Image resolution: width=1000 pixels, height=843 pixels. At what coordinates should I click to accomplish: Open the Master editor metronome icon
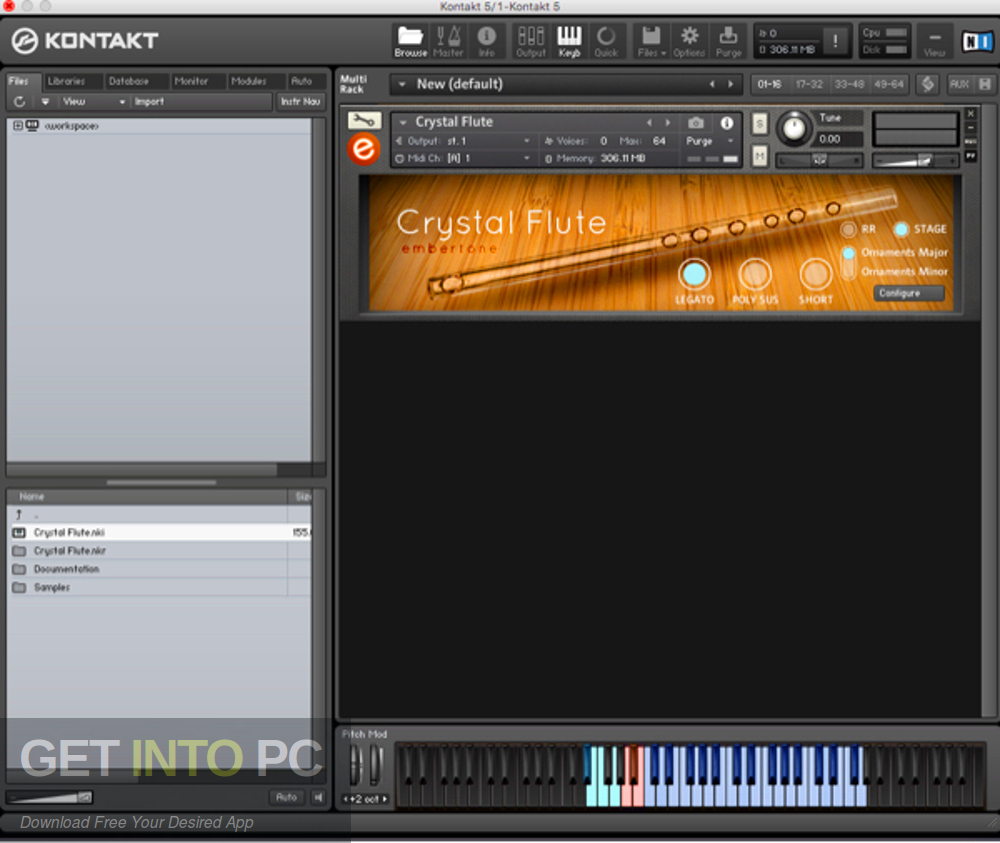pyautogui.click(x=448, y=41)
